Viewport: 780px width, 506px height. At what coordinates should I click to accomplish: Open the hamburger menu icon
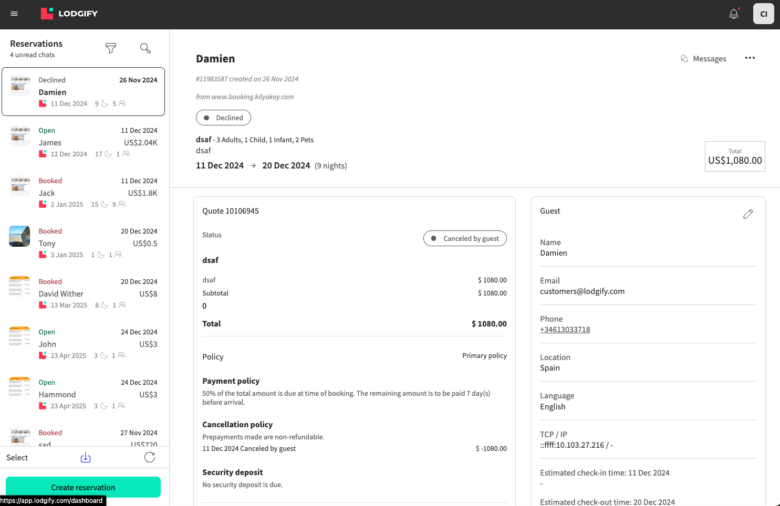coord(13,14)
